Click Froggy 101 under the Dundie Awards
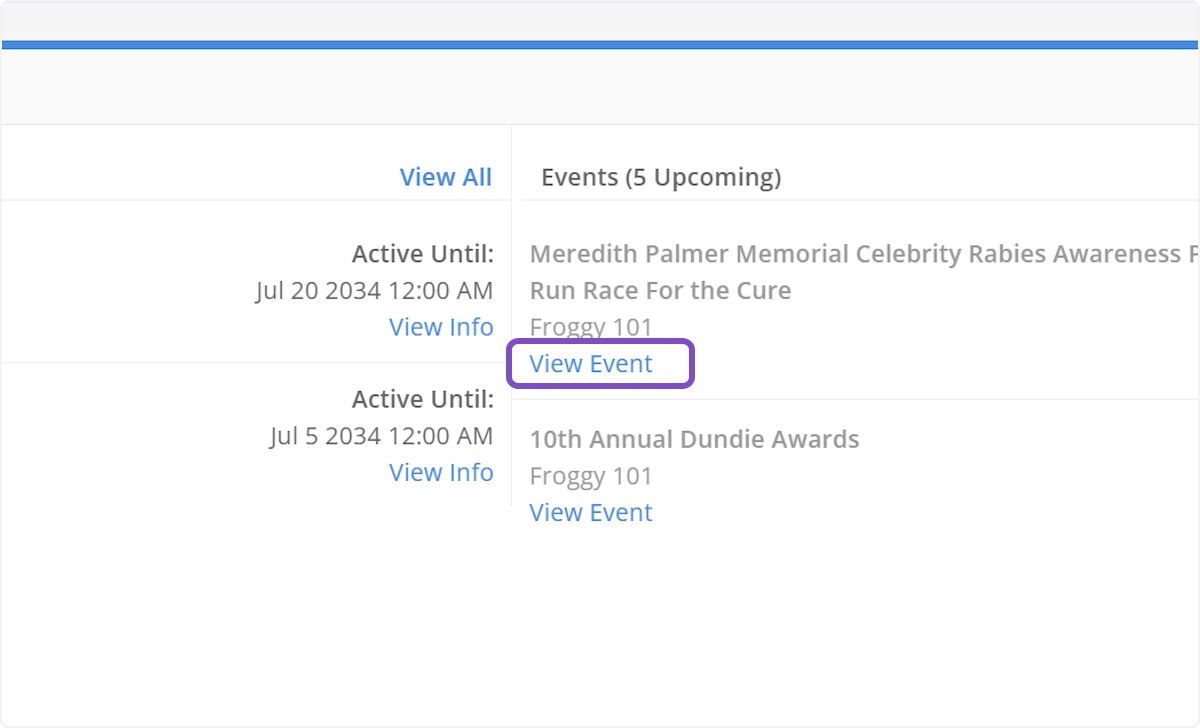Viewport: 1200px width, 728px height. click(590, 476)
